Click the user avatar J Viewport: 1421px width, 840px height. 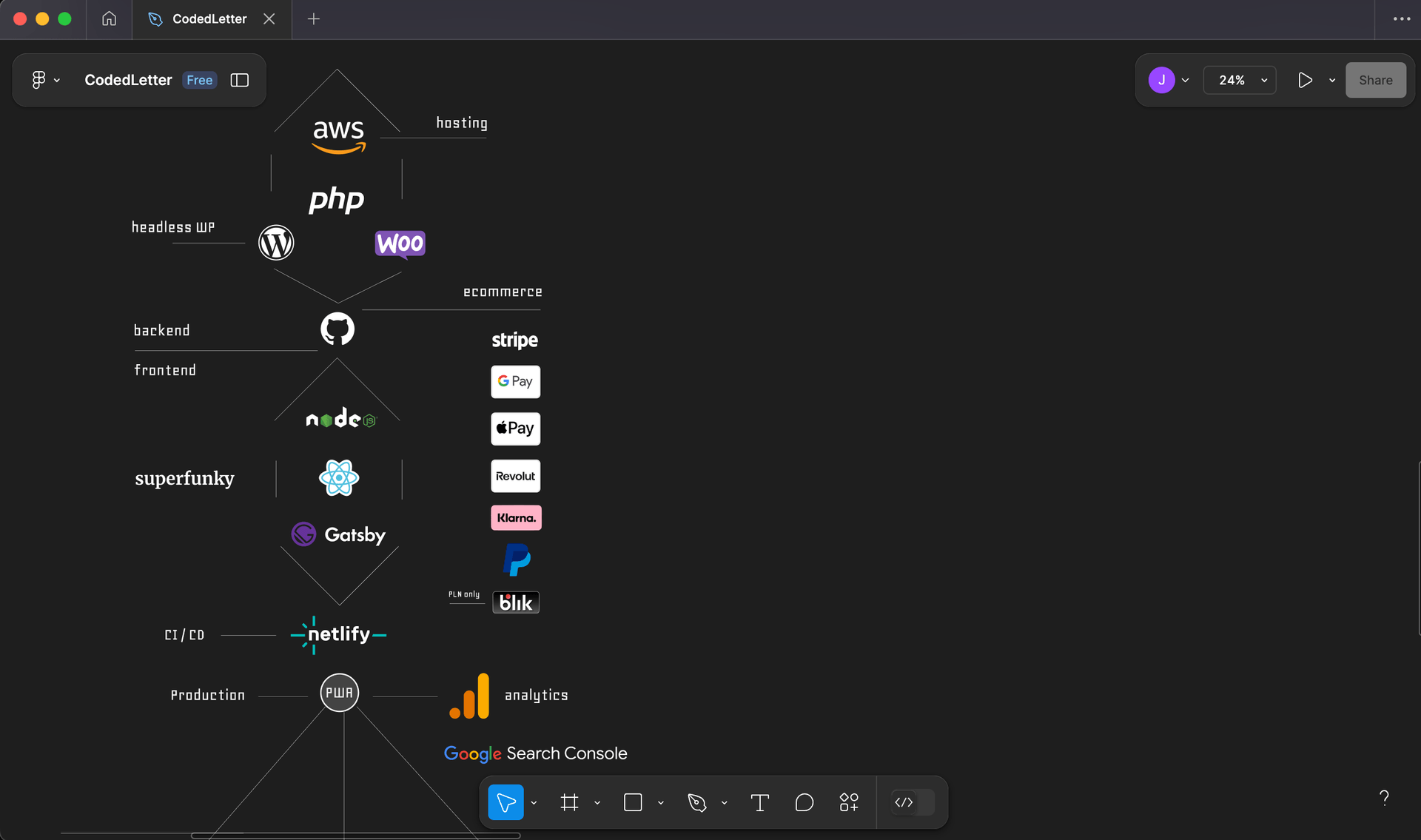tap(1161, 80)
